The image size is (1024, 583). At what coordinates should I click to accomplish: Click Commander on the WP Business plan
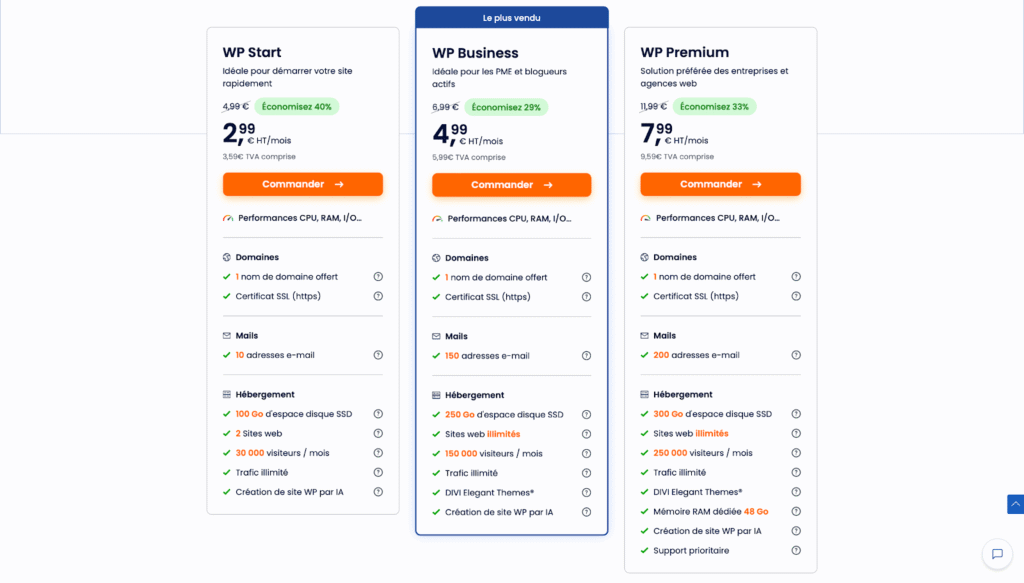pos(512,185)
